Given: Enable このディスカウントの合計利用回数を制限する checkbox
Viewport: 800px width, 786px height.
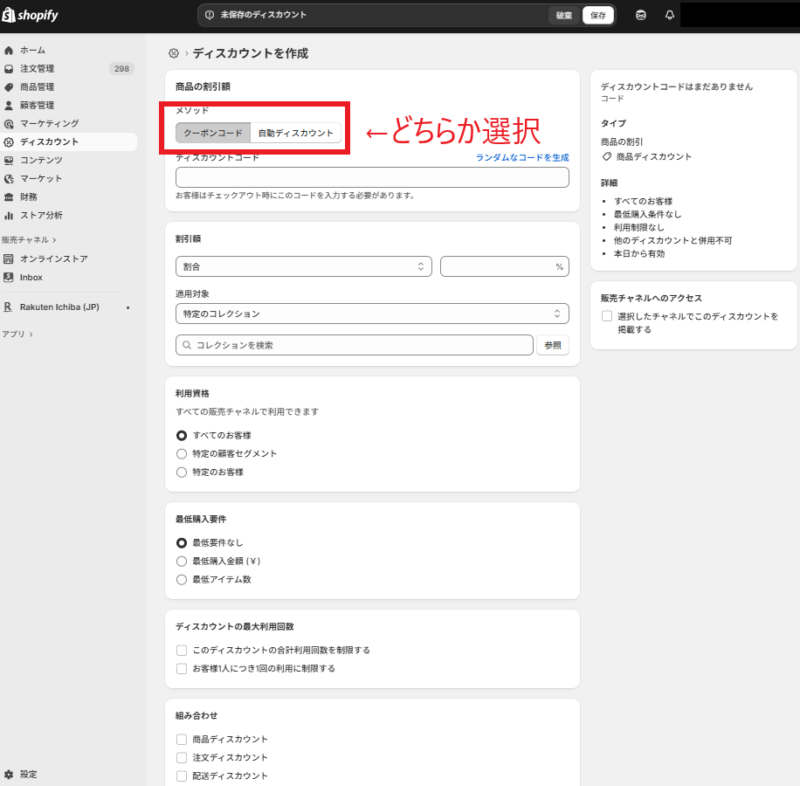Looking at the screenshot, I should (181, 650).
